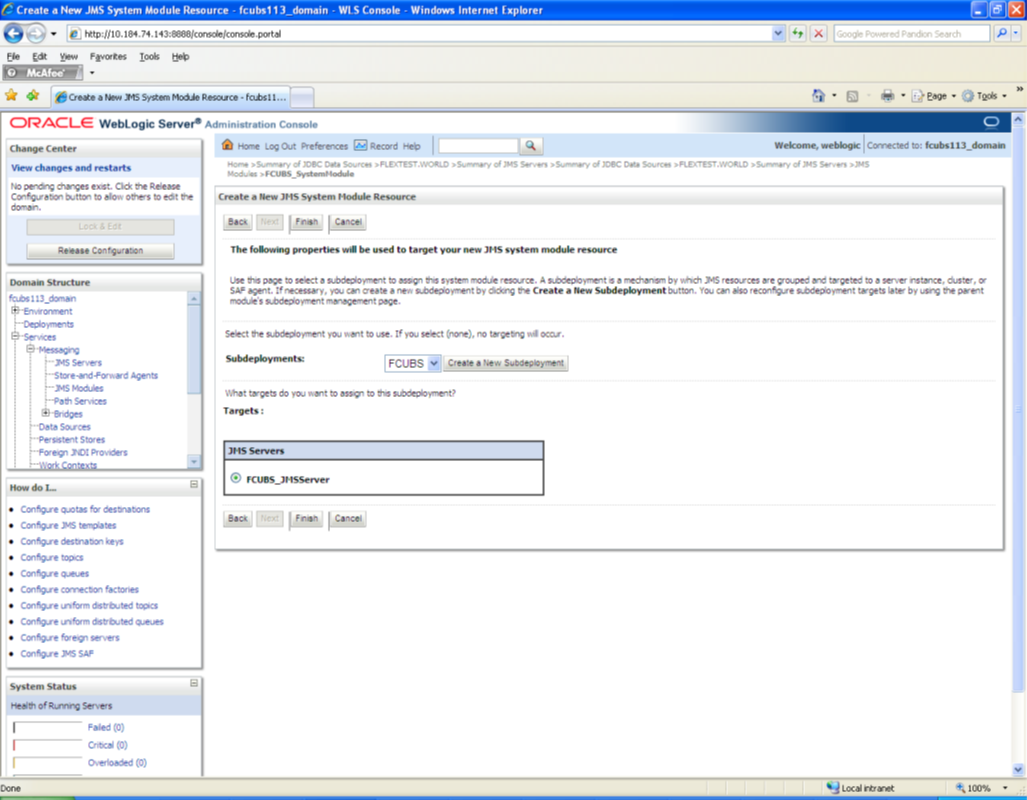Screen dimensions: 1027x800
Task: Click the bottom Cancel button
Action: point(348,518)
